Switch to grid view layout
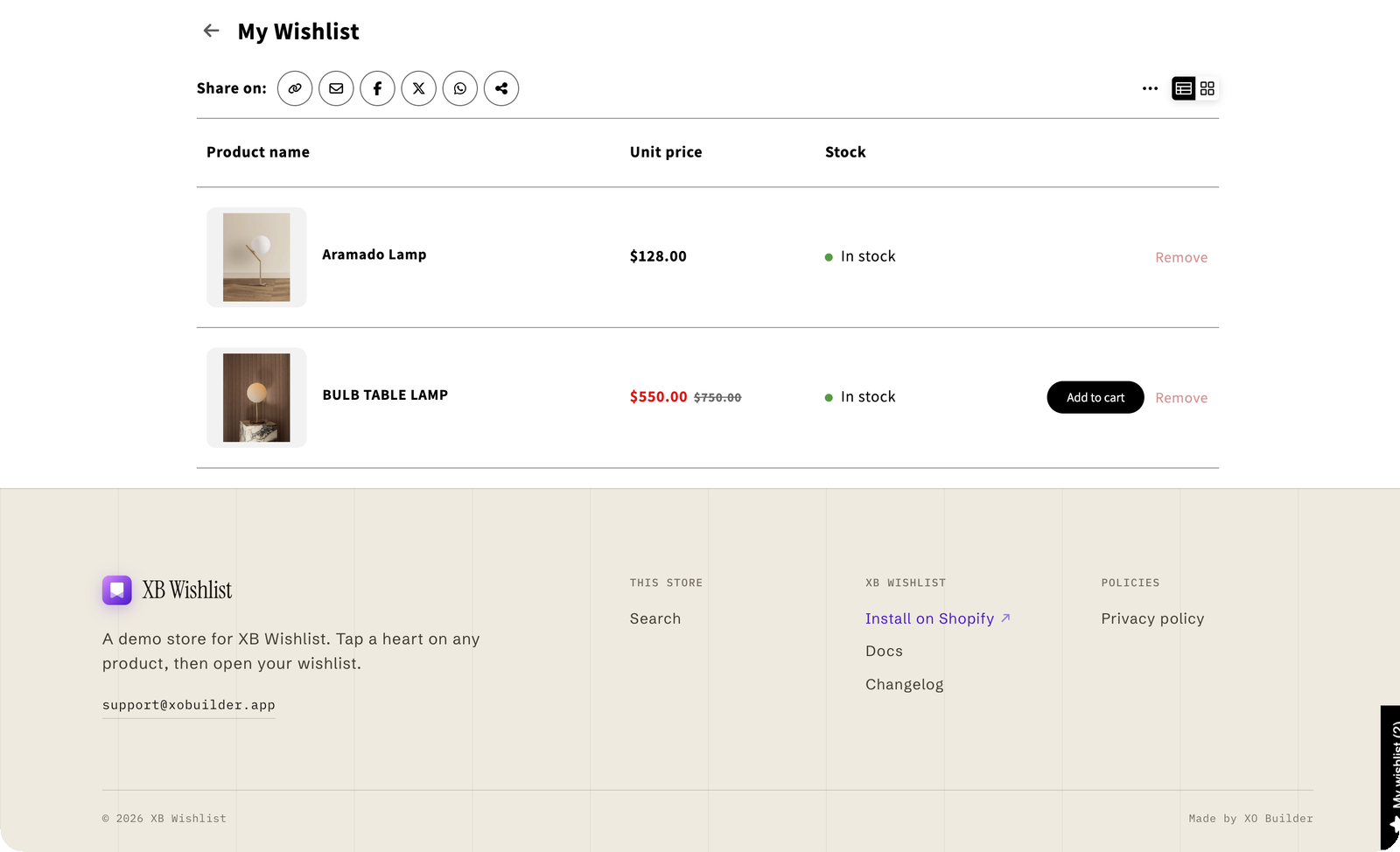This screenshot has width=1400, height=852. click(x=1207, y=88)
